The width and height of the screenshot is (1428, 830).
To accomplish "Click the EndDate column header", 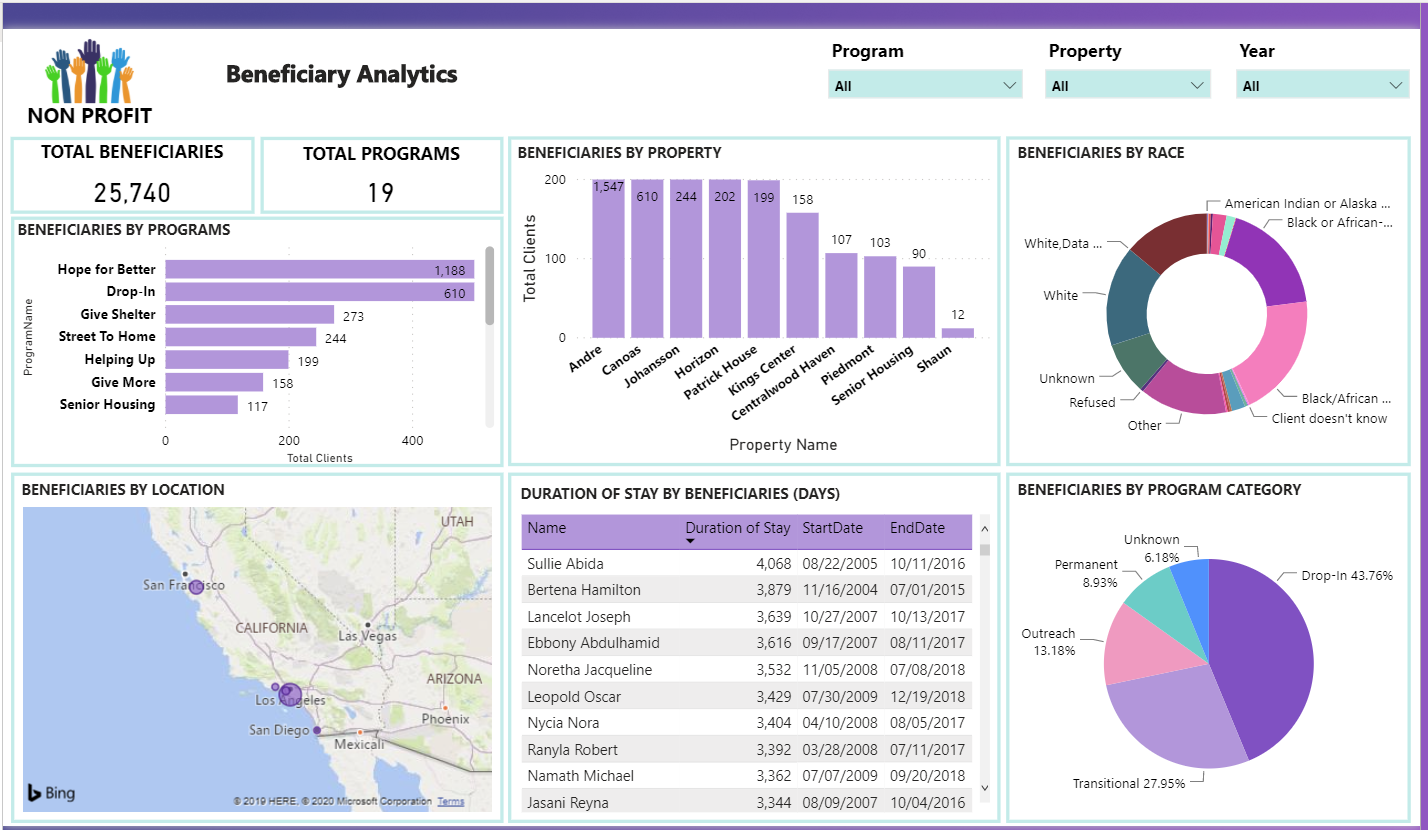I will (x=917, y=528).
